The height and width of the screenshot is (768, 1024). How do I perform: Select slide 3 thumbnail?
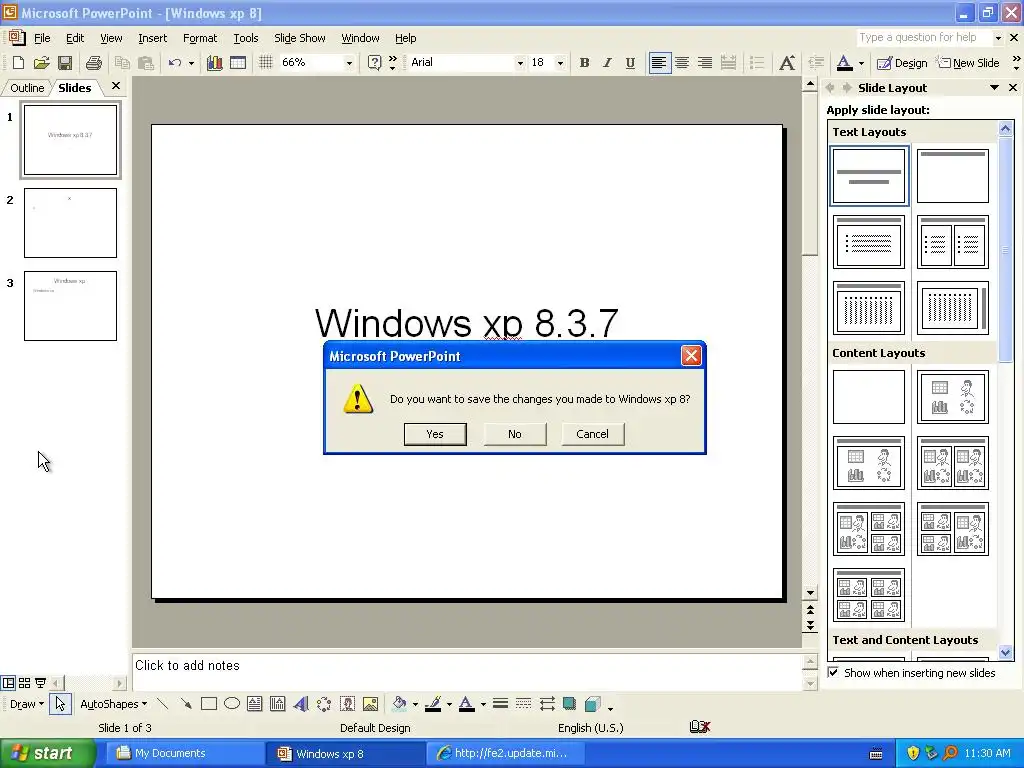tap(71, 306)
